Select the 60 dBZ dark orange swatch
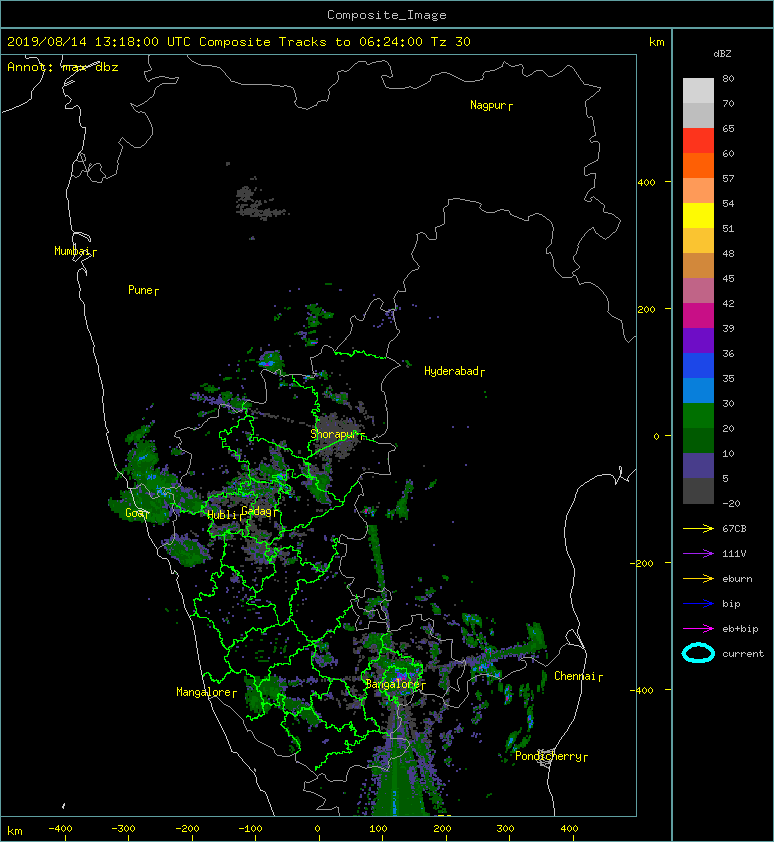 [698, 165]
